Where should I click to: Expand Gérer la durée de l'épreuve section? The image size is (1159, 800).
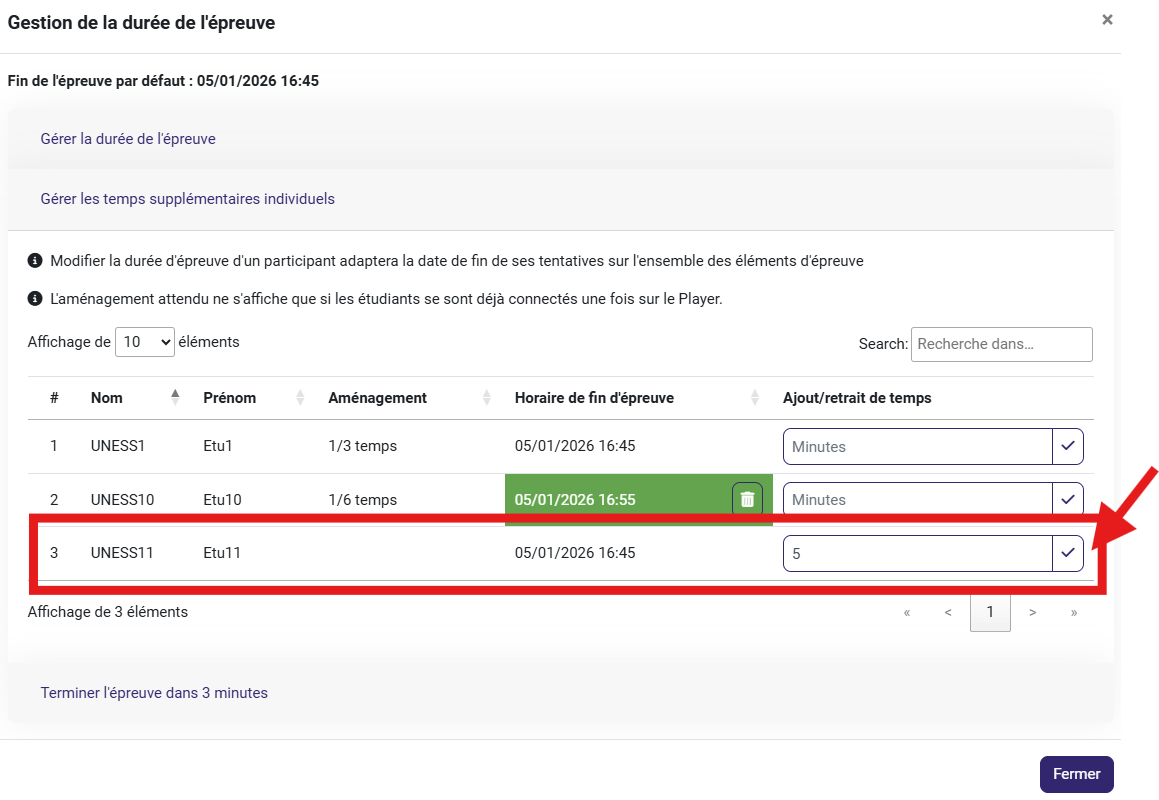tap(128, 139)
